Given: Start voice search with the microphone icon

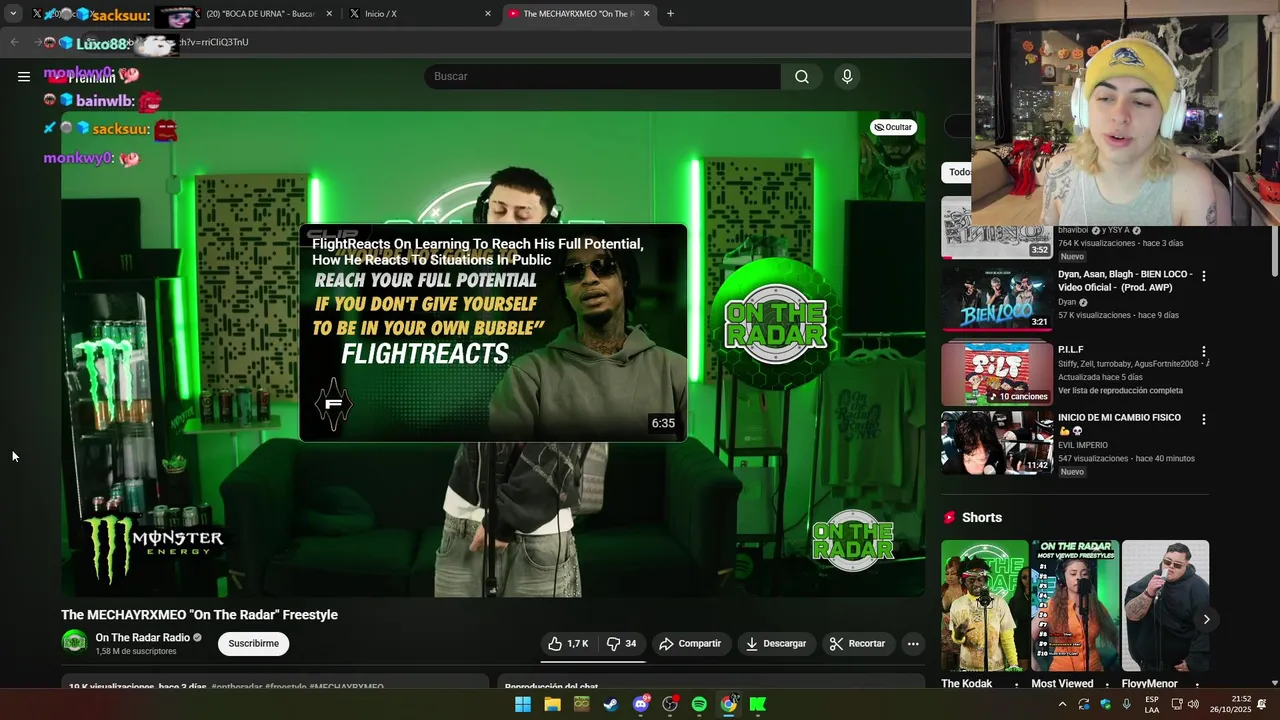Looking at the screenshot, I should point(847,76).
